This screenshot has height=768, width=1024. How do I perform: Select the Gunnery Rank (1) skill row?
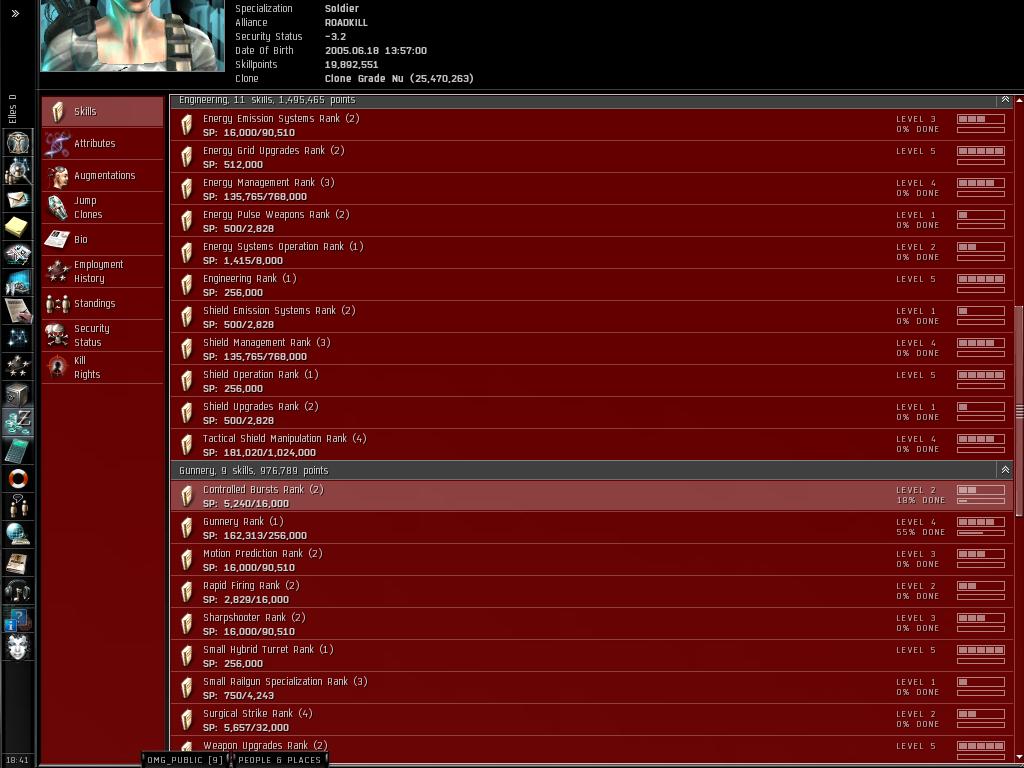coord(592,528)
